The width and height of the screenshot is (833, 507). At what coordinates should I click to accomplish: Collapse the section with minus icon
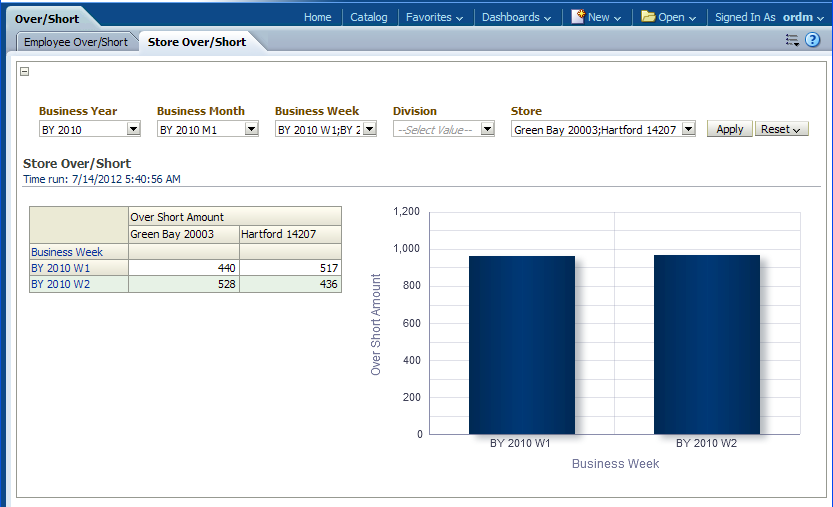(25, 71)
